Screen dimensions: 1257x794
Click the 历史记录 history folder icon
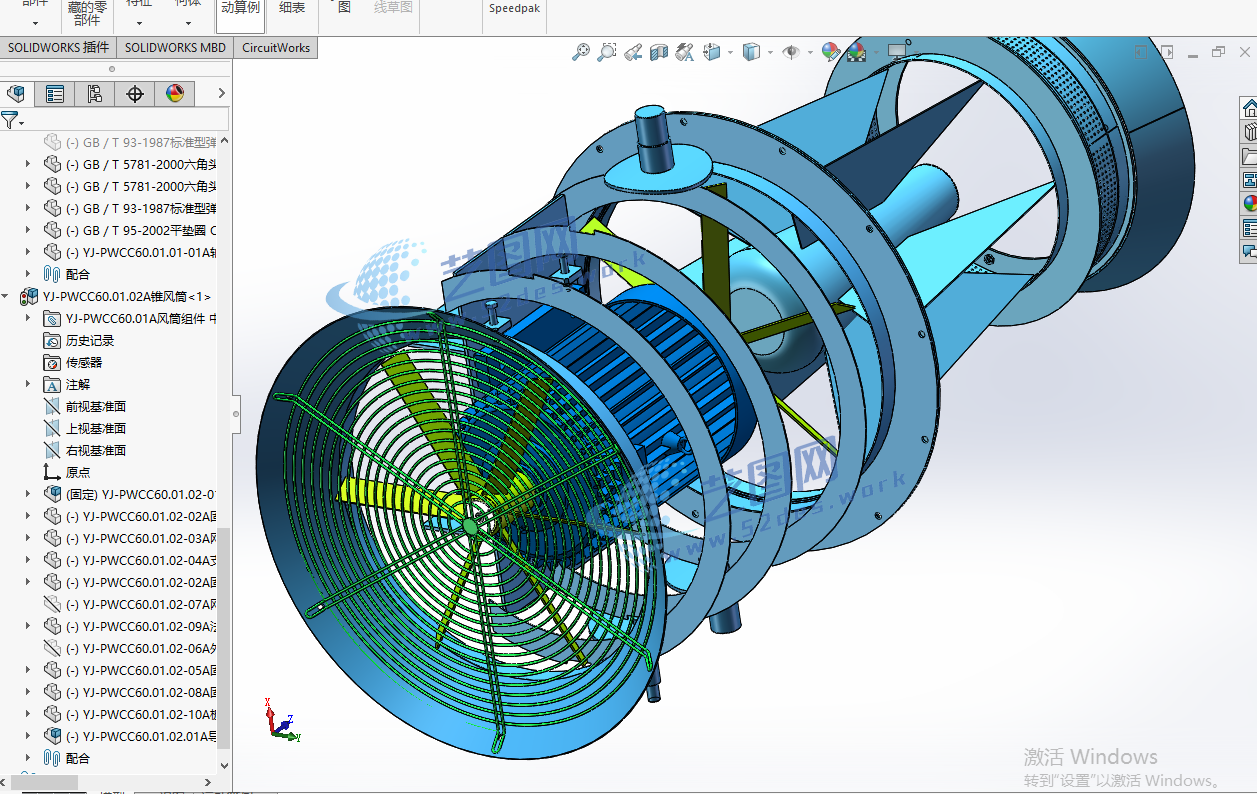point(52,340)
